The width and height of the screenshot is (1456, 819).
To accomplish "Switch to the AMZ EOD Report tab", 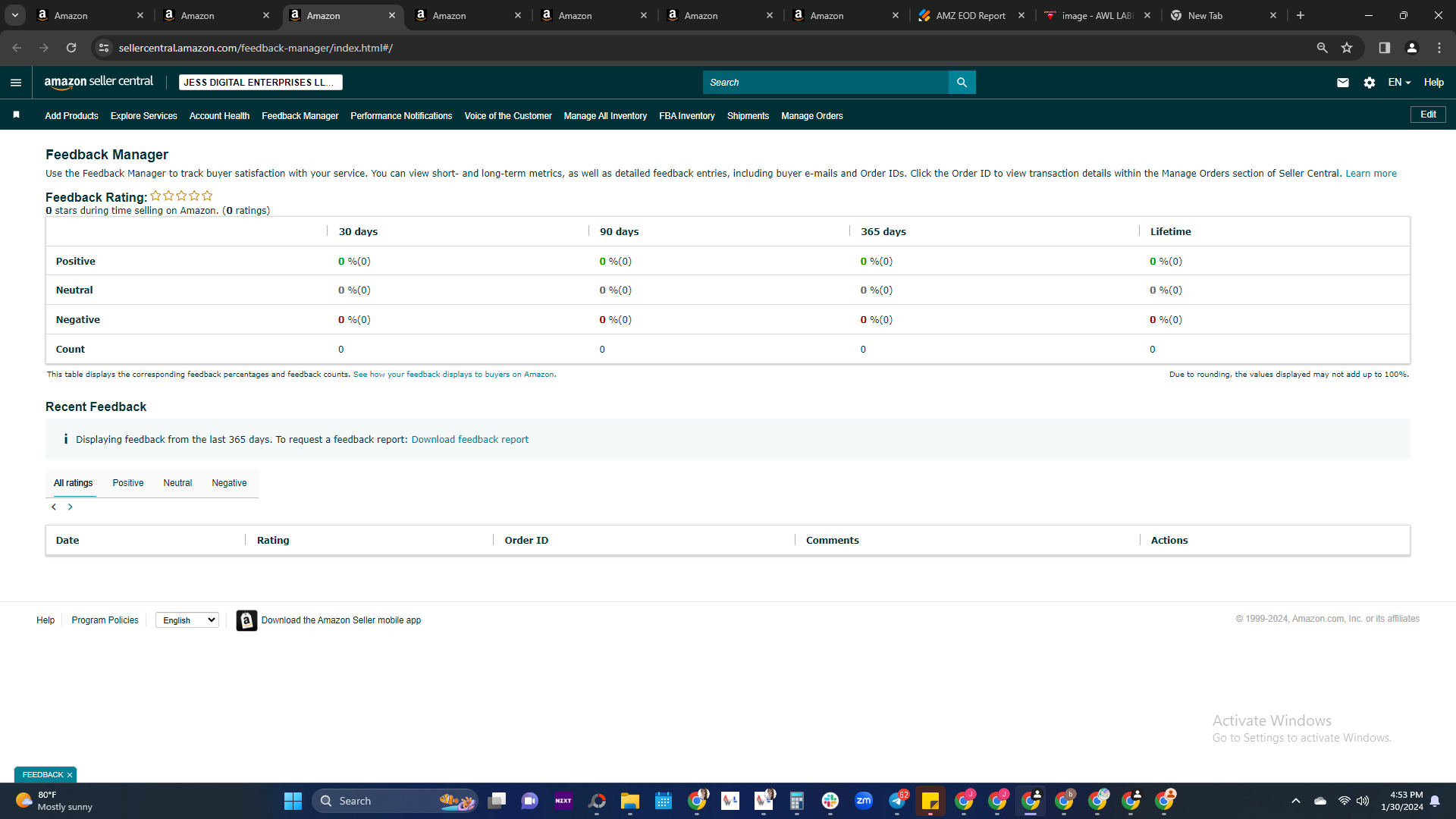I will [x=971, y=15].
